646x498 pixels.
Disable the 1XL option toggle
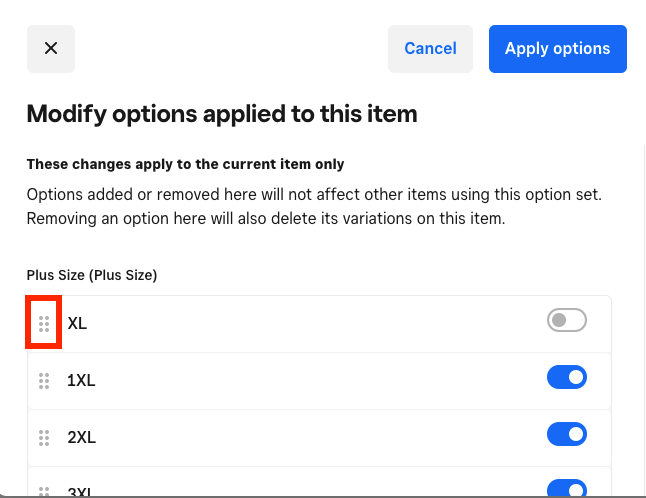tap(566, 377)
